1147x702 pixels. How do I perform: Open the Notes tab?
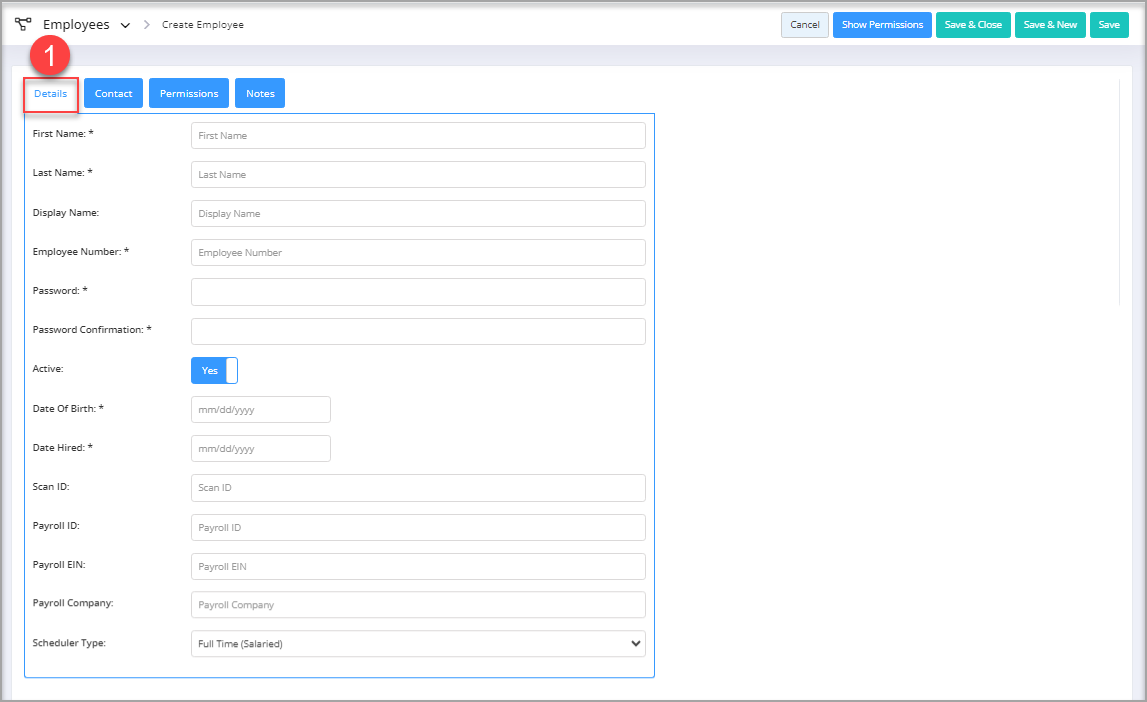click(260, 94)
